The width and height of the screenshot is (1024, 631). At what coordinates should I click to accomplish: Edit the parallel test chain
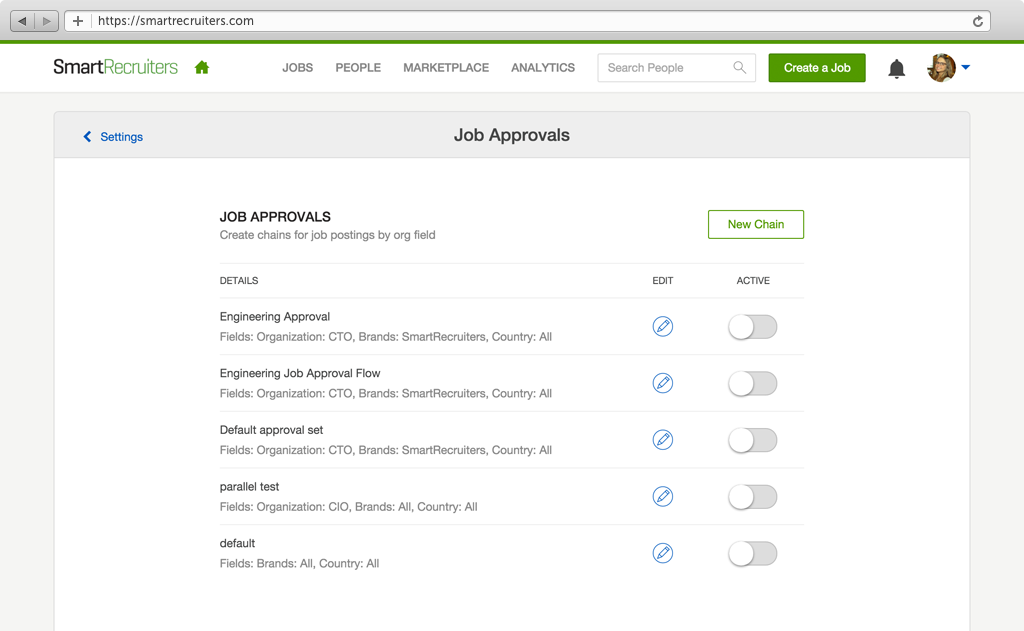pyautogui.click(x=662, y=496)
